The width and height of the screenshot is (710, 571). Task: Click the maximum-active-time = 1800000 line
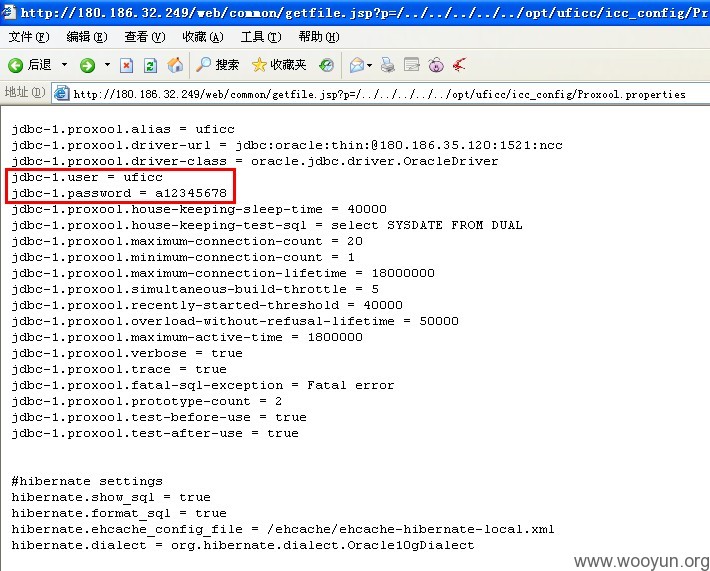pos(187,337)
